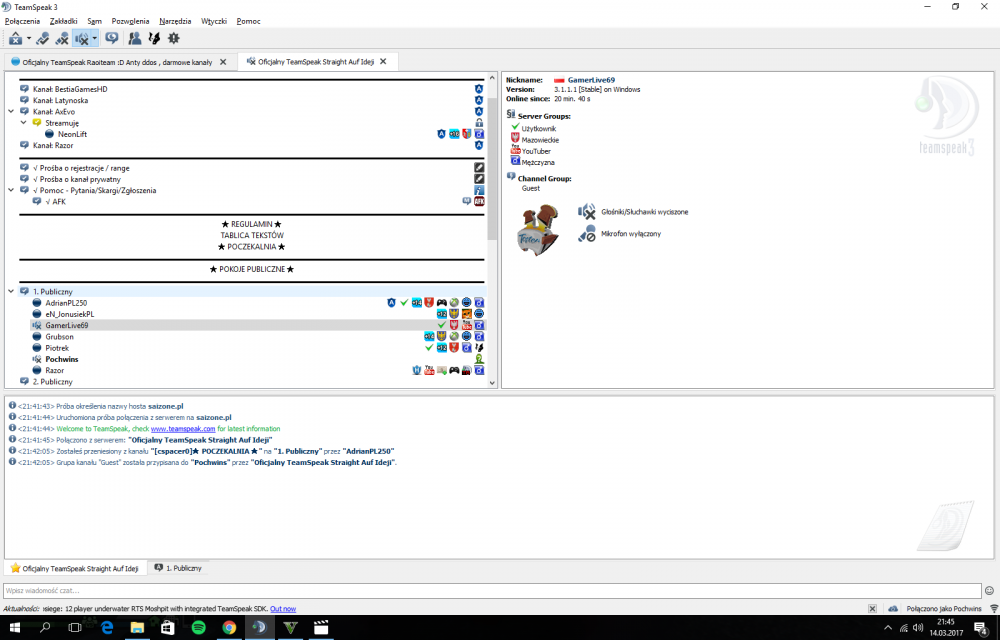Click the wolf head toolbar icon
Viewport: 1000px width, 640px height.
pyautogui.click(x=154, y=39)
